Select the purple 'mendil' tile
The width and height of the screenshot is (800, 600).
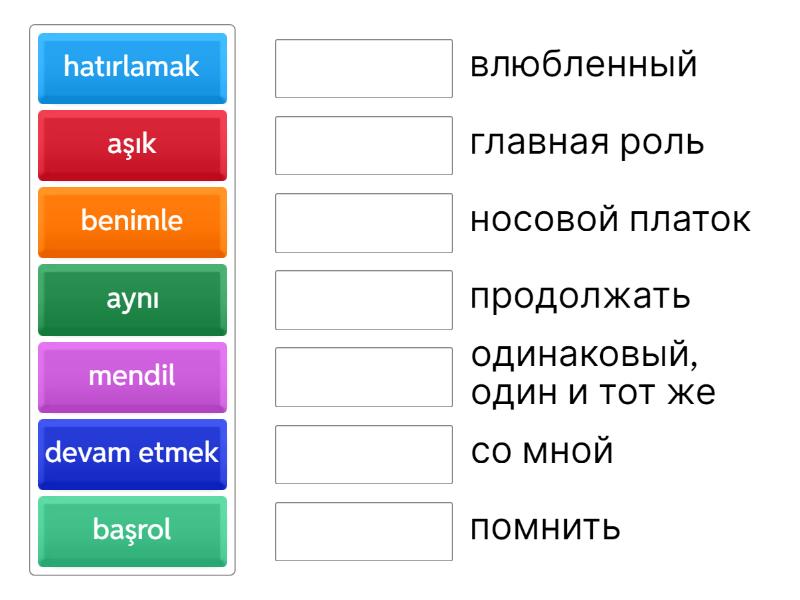point(132,376)
